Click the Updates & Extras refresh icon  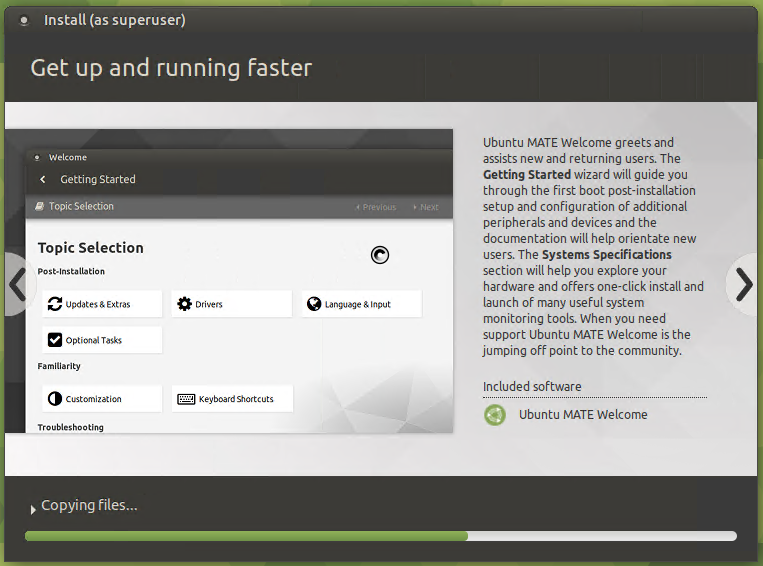54,304
